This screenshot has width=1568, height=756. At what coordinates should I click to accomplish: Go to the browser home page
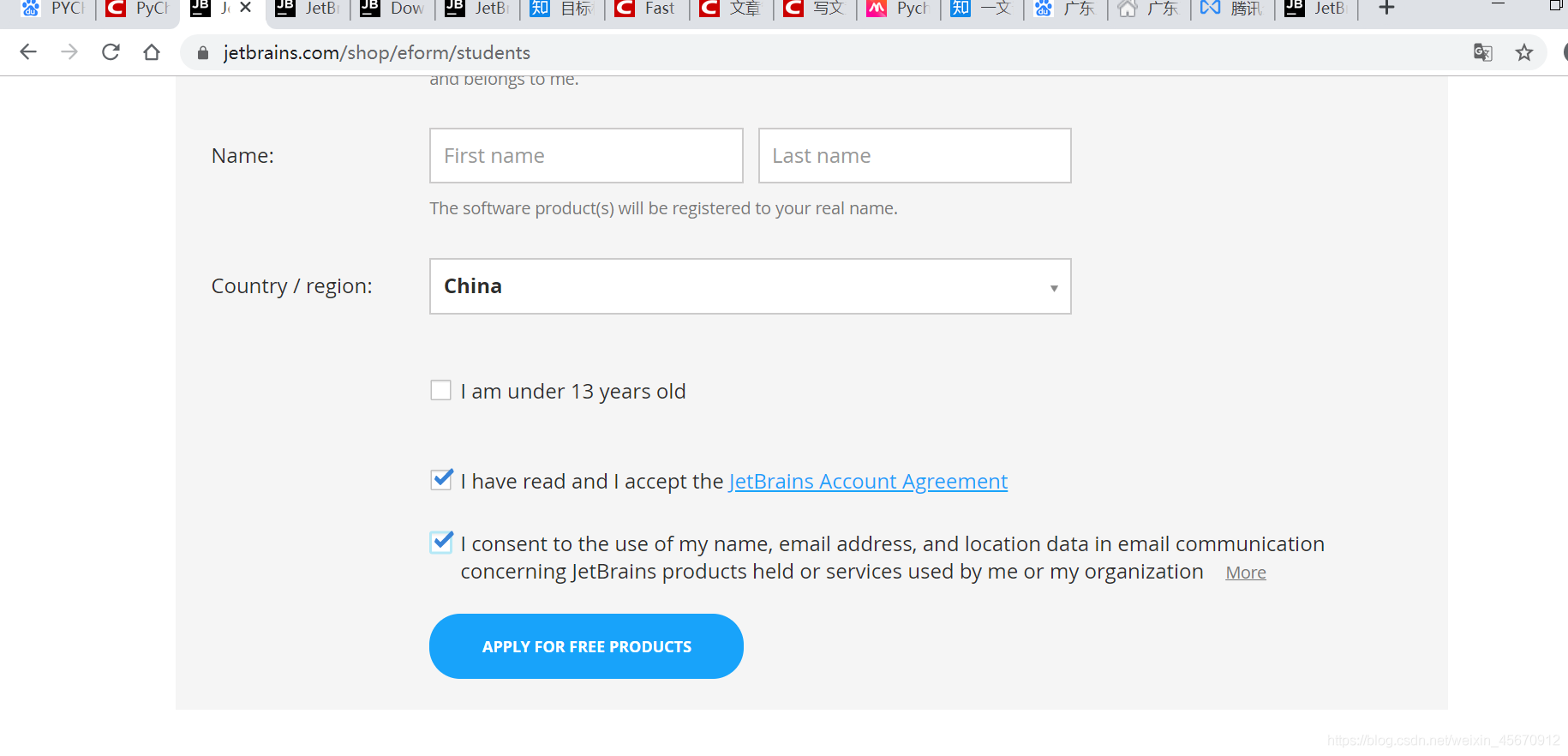152,52
